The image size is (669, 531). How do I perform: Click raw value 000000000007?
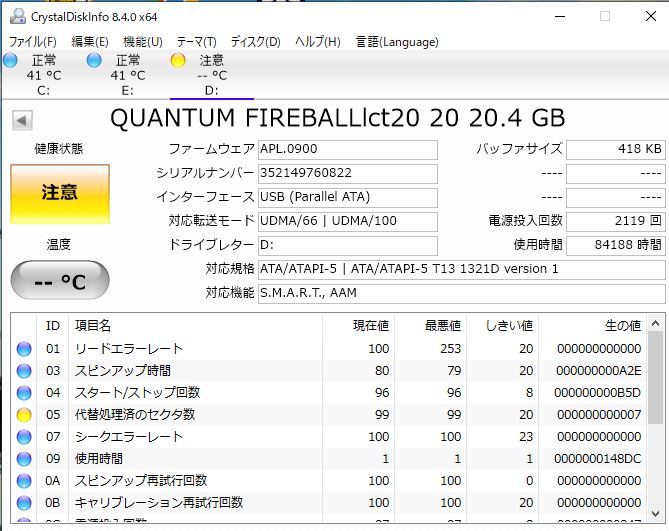click(x=599, y=415)
